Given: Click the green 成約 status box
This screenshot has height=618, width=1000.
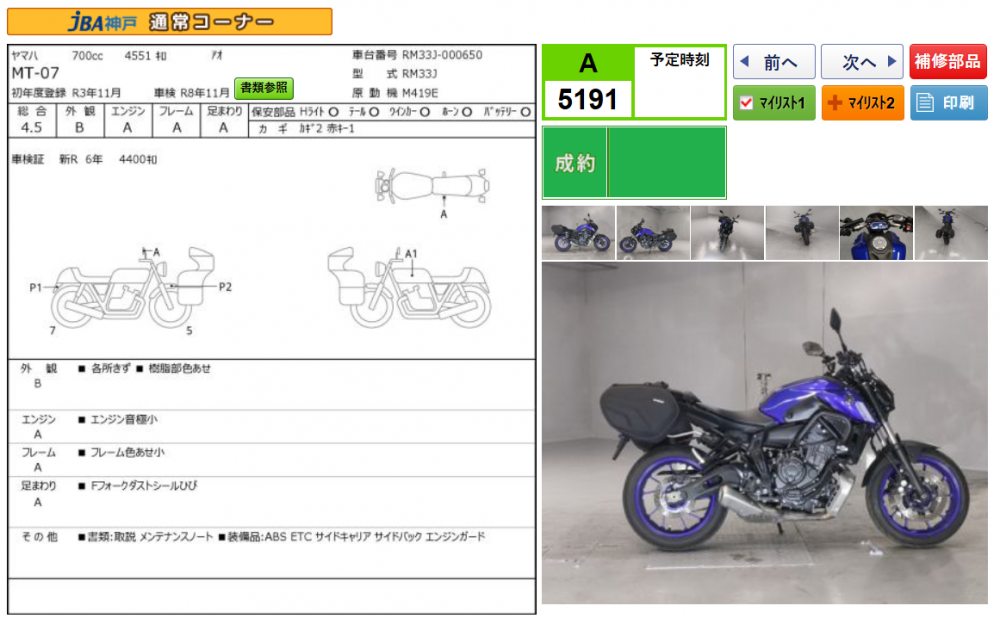Looking at the screenshot, I should (x=634, y=162).
